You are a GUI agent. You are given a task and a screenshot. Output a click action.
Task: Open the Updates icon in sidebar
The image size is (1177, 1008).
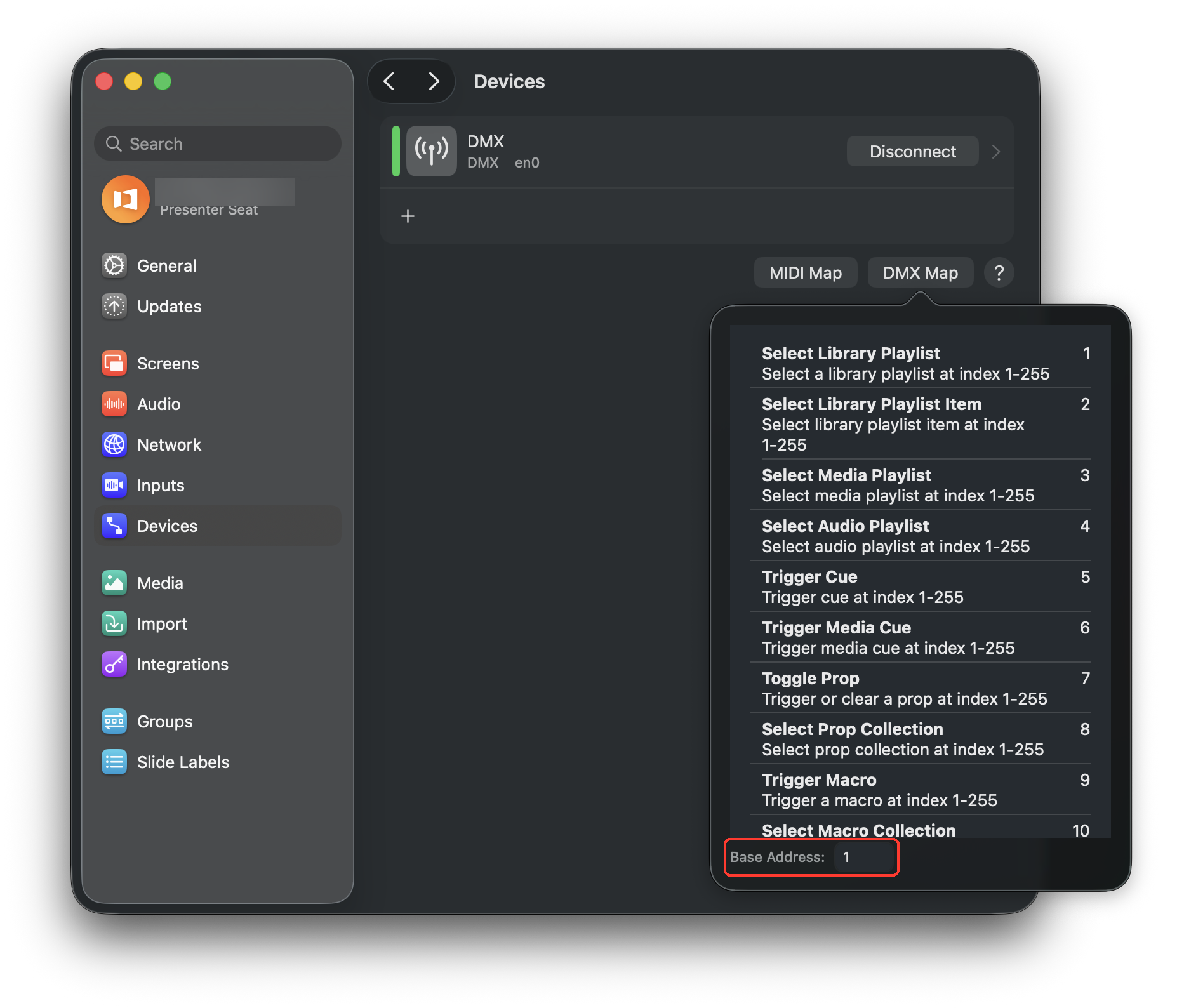pyautogui.click(x=114, y=306)
